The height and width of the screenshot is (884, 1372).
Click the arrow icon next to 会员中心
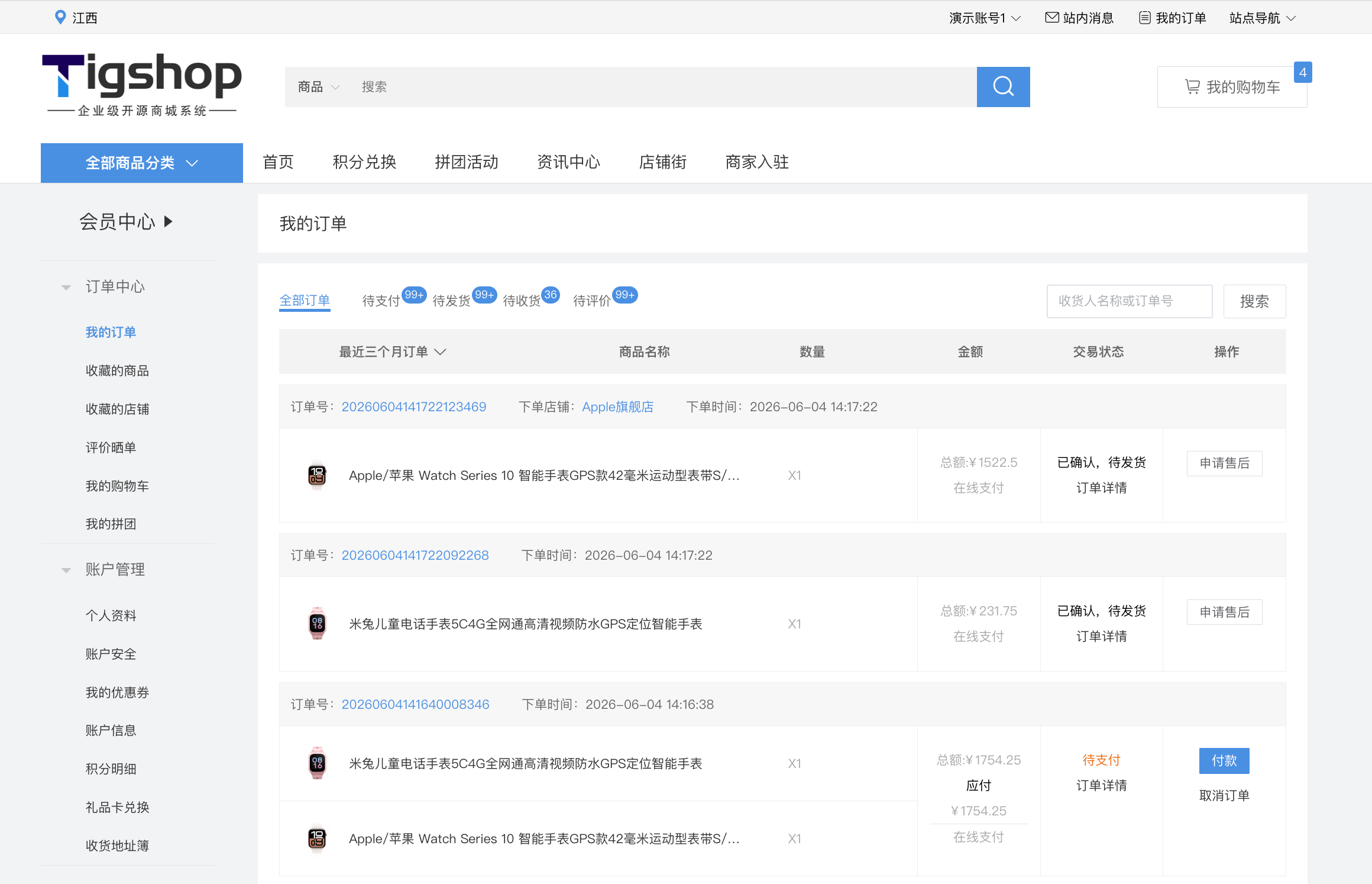click(x=169, y=221)
